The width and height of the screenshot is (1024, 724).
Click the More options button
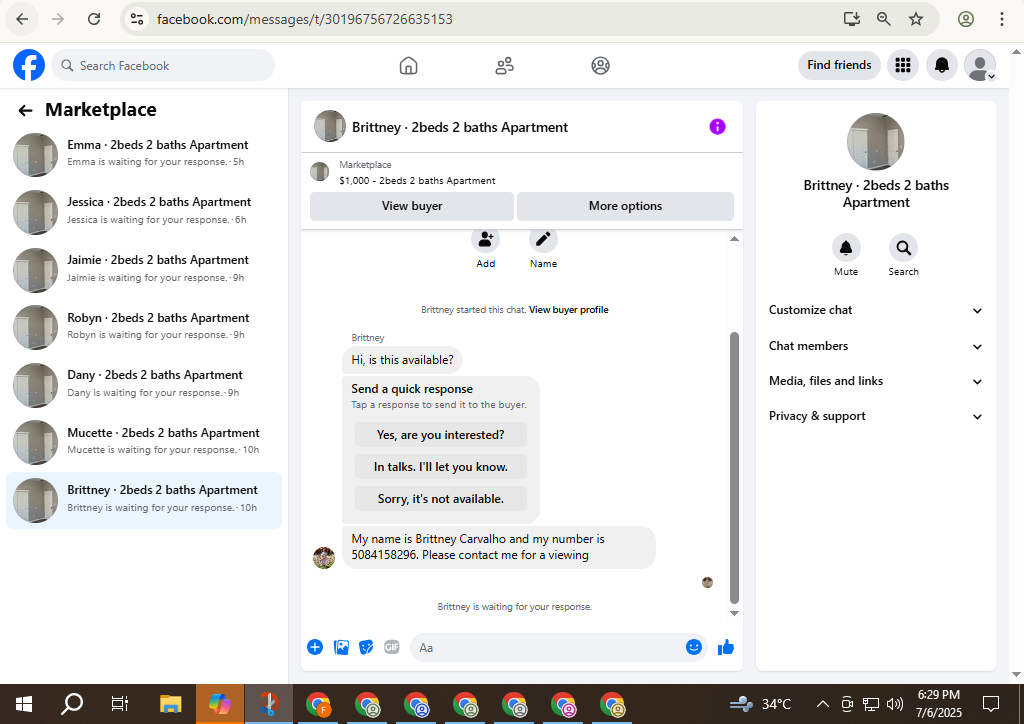click(x=625, y=206)
